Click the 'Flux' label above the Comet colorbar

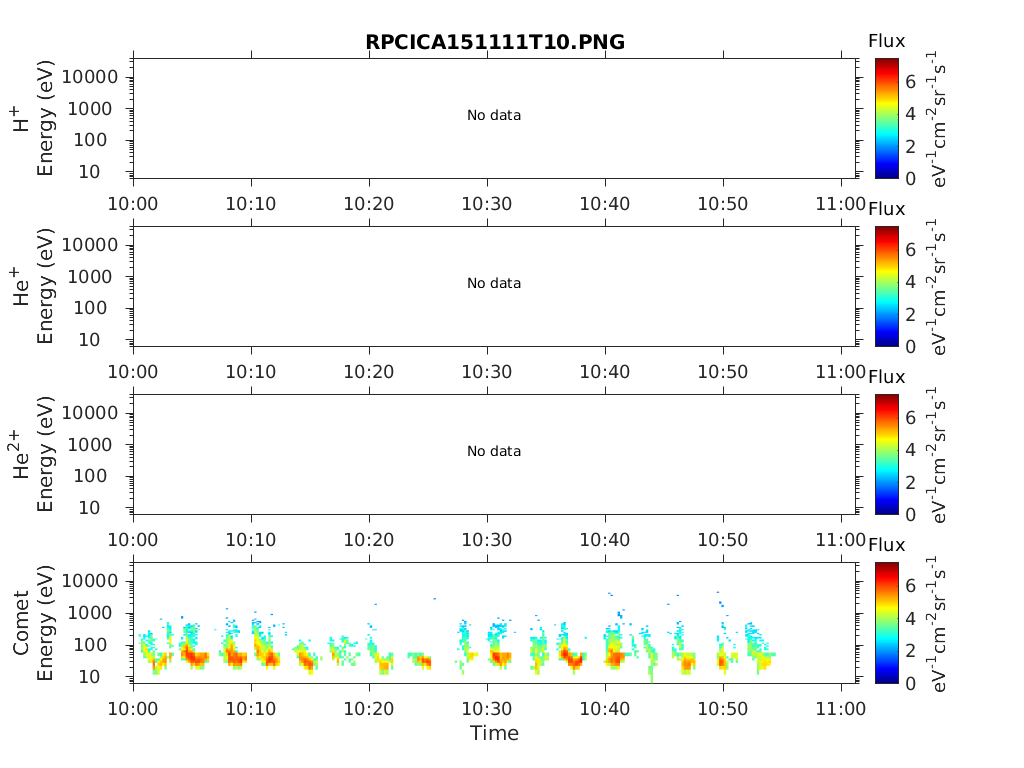[x=886, y=545]
